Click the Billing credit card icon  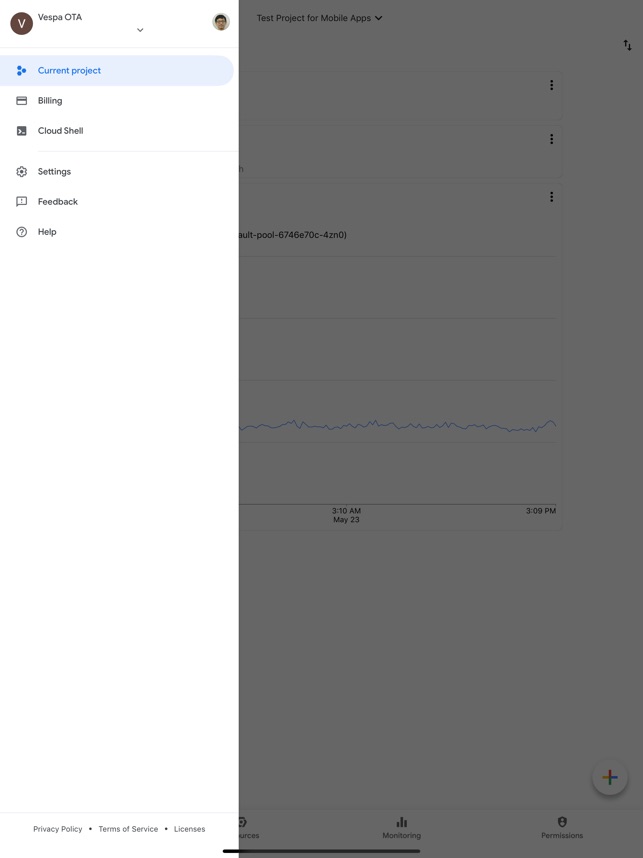coord(21,101)
